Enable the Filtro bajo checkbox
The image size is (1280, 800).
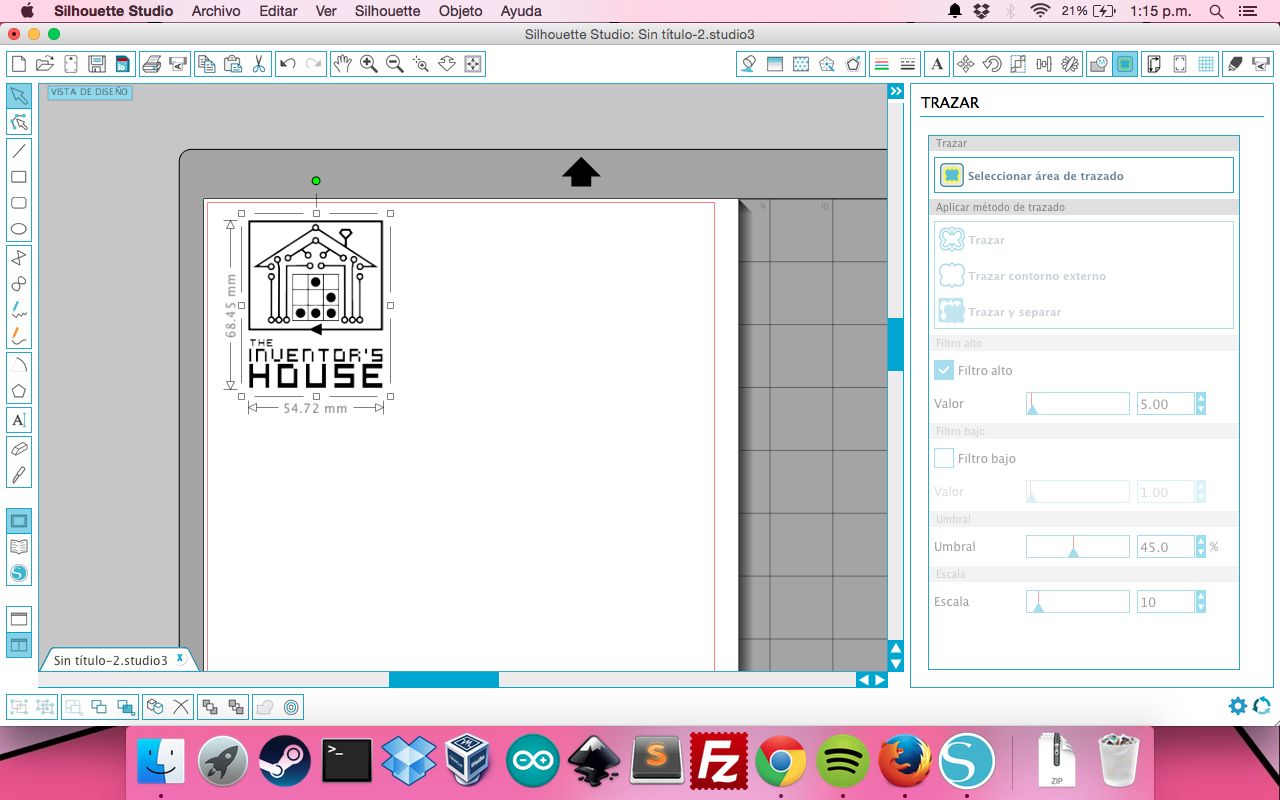click(x=944, y=458)
